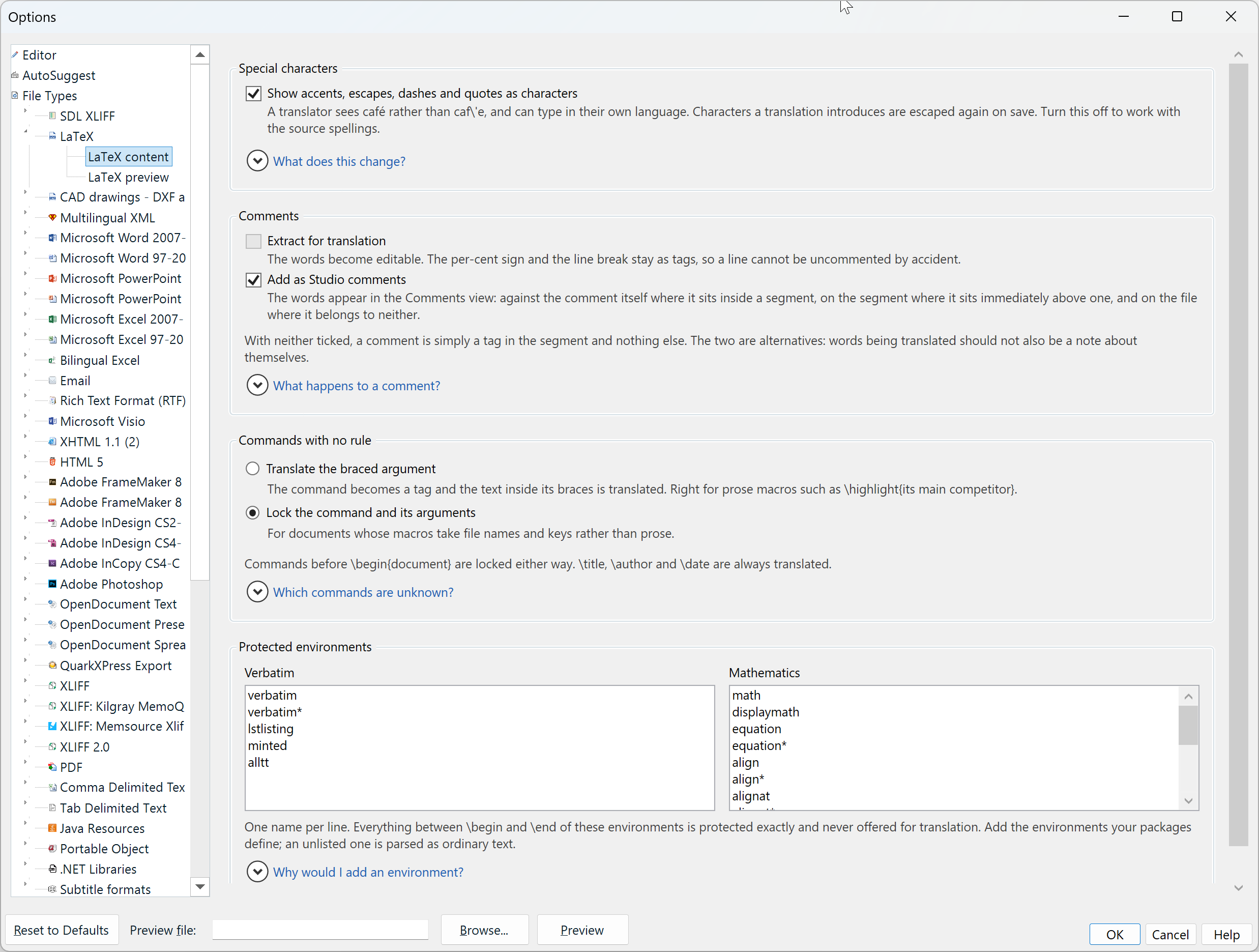This screenshot has height=952, width=1259.
Task: Expand the SDL XLIFF tree node
Action: pyautogui.click(x=25, y=111)
